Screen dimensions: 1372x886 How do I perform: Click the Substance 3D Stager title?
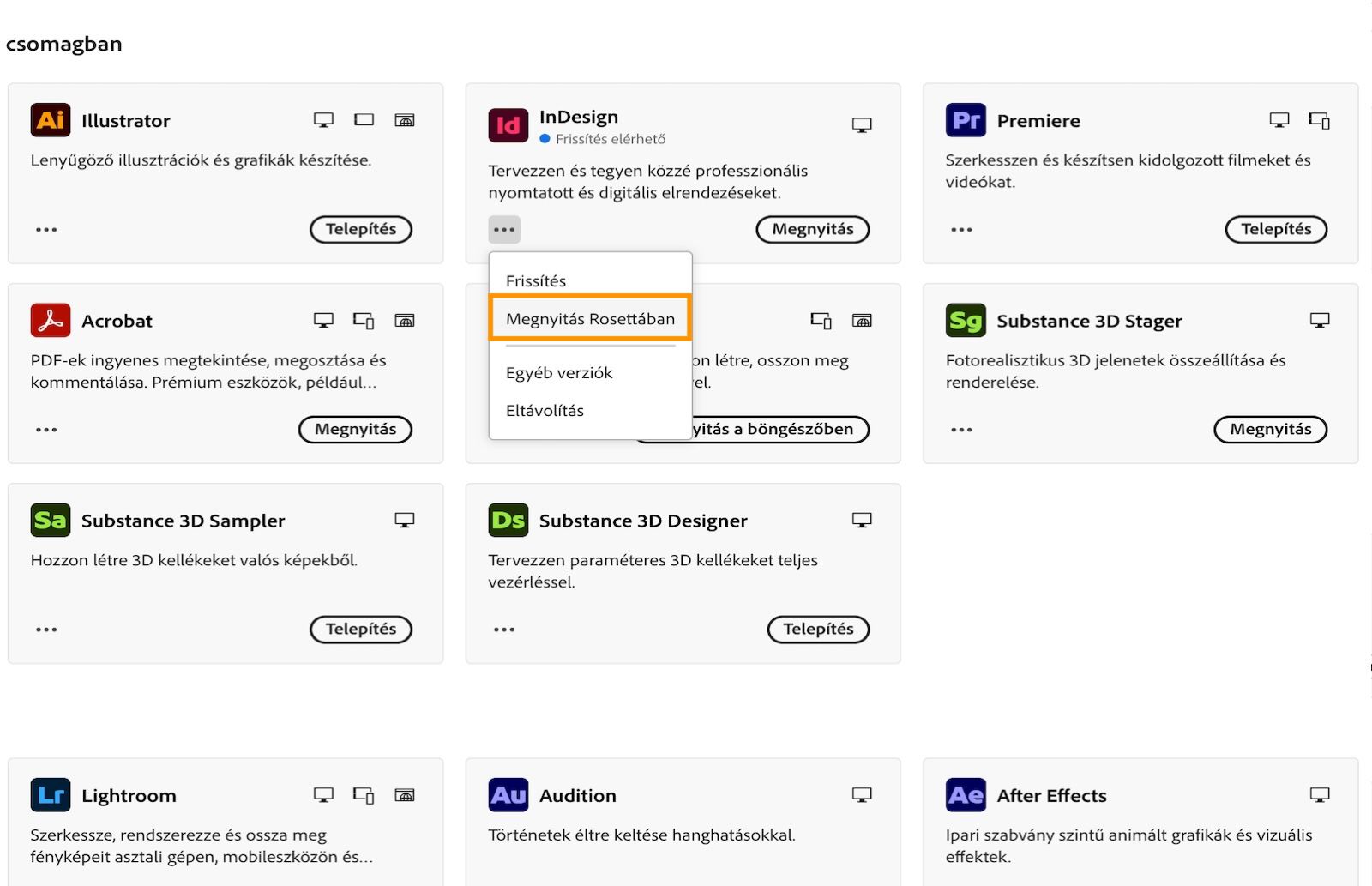(x=1089, y=321)
